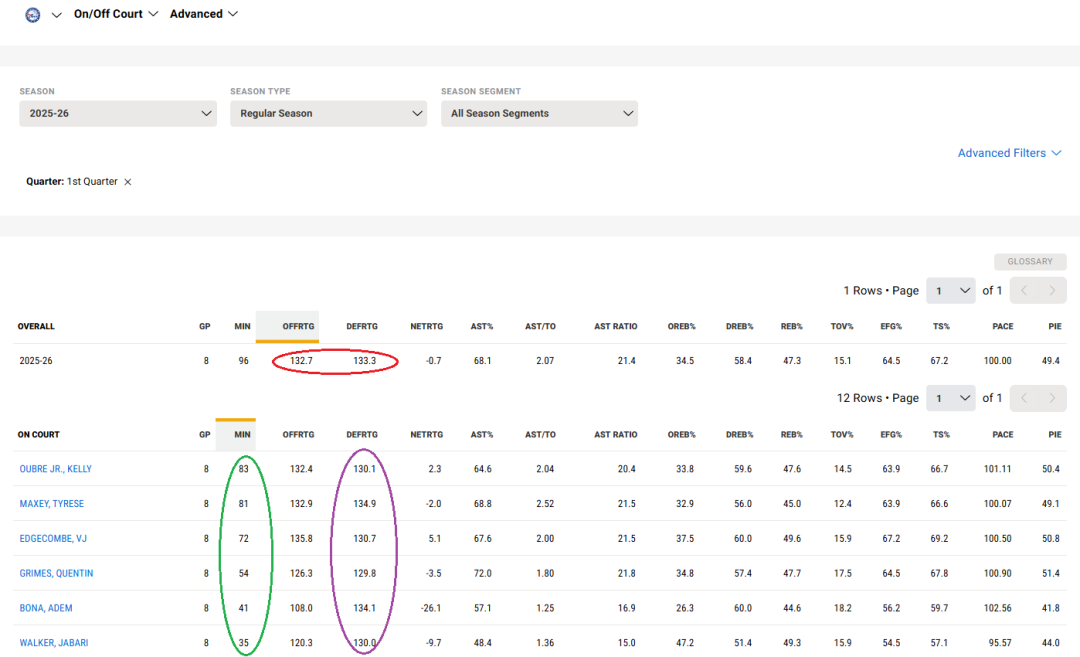This screenshot has width=1080, height=657.
Task: Open the Overall table page number selector
Action: pos(950,291)
